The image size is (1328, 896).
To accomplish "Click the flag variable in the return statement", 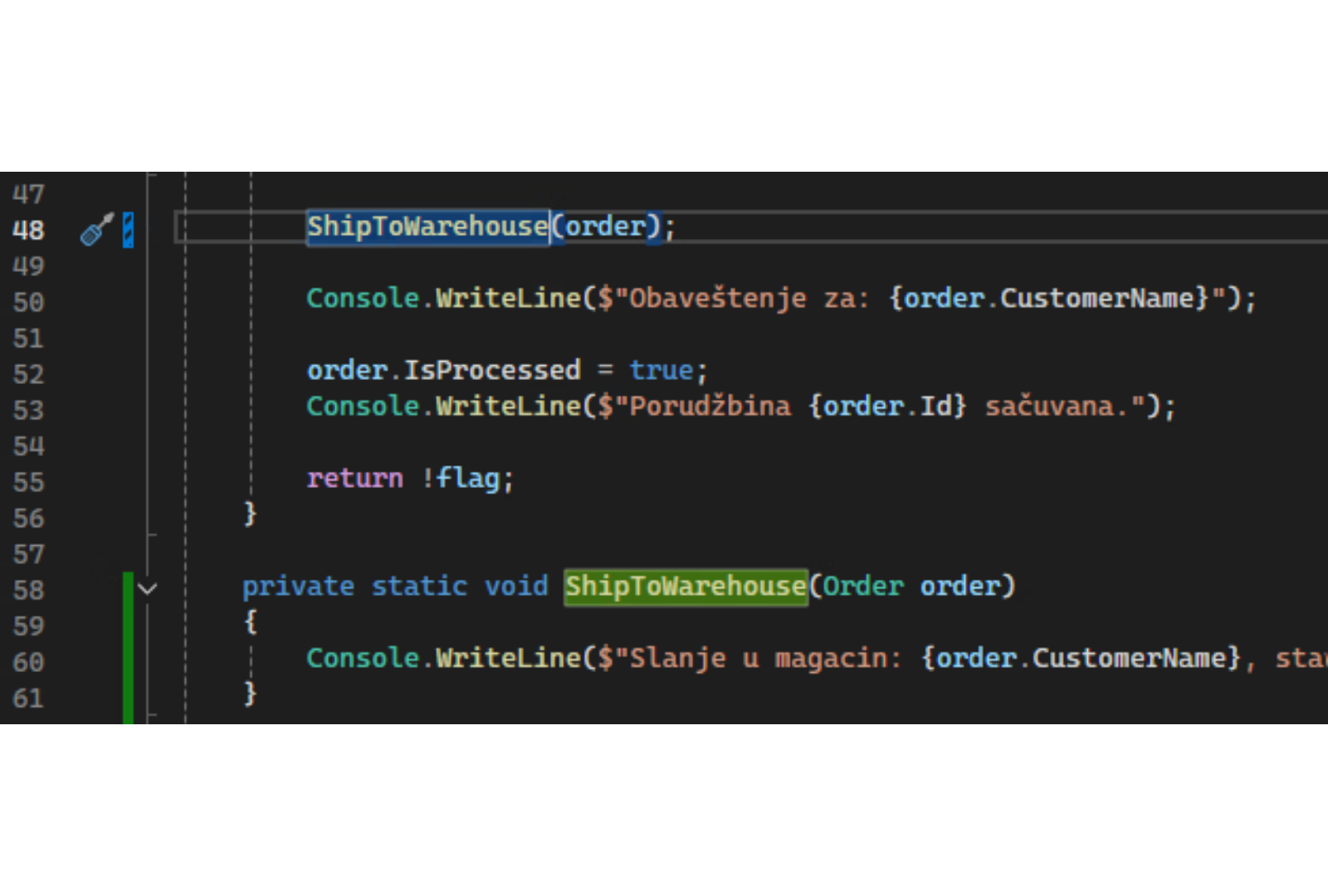I will tap(468, 479).
